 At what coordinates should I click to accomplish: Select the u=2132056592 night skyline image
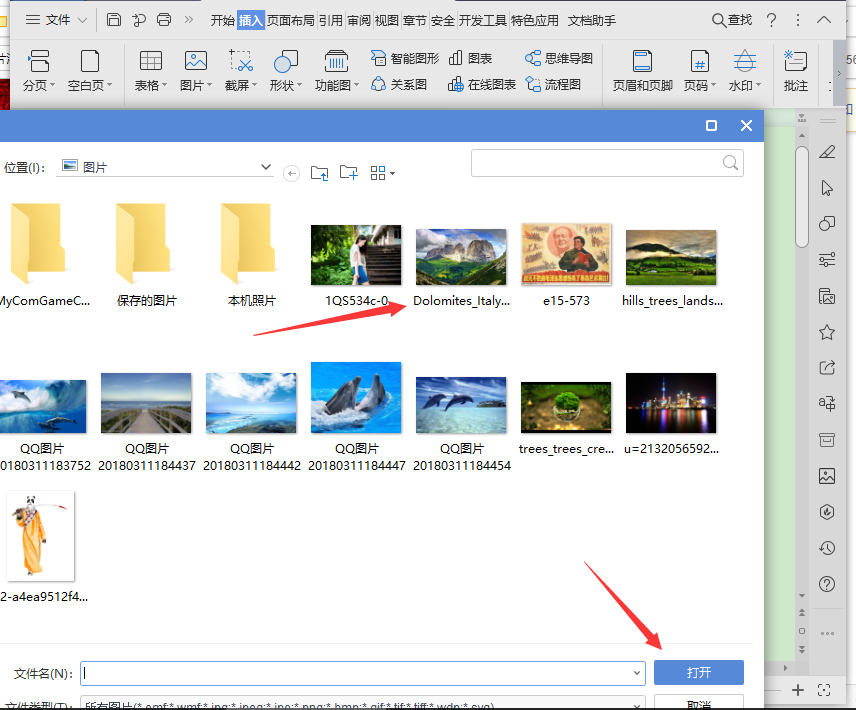(671, 414)
